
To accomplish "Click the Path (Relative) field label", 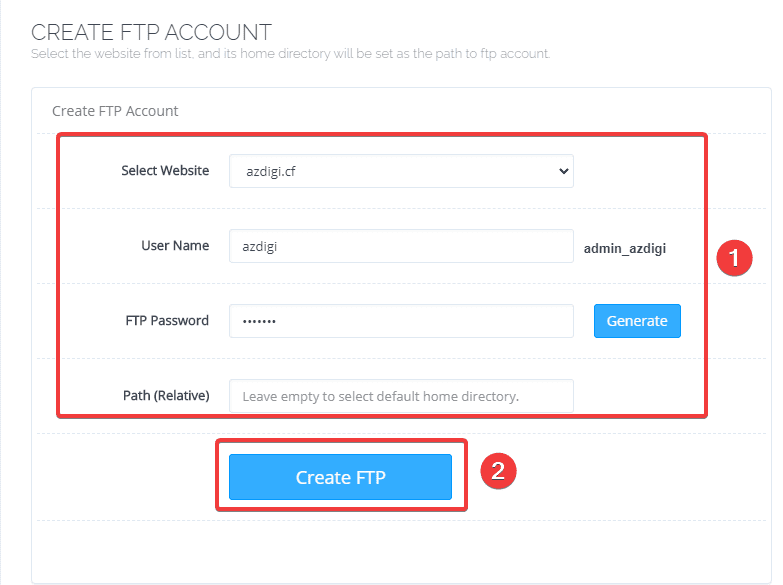I will point(166,396).
